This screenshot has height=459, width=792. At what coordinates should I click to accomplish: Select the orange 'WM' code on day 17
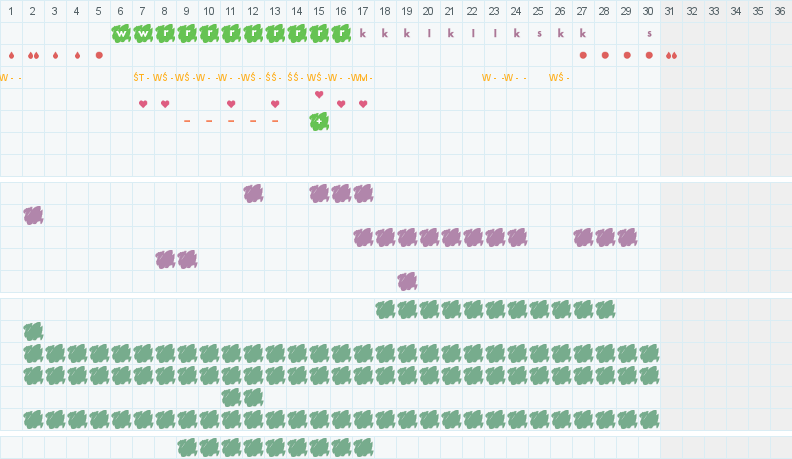point(361,77)
